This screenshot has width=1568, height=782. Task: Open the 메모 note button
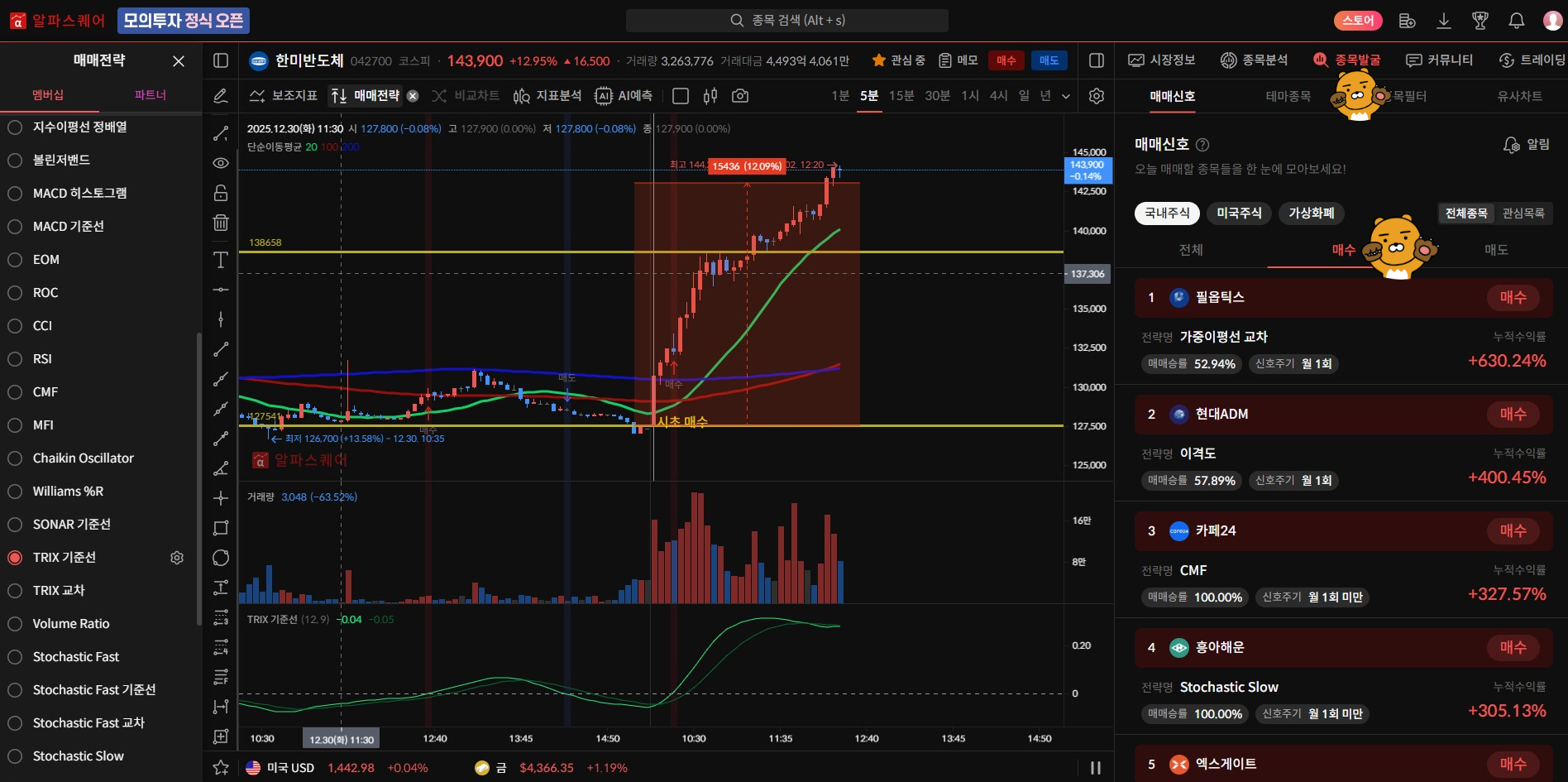tap(958, 60)
